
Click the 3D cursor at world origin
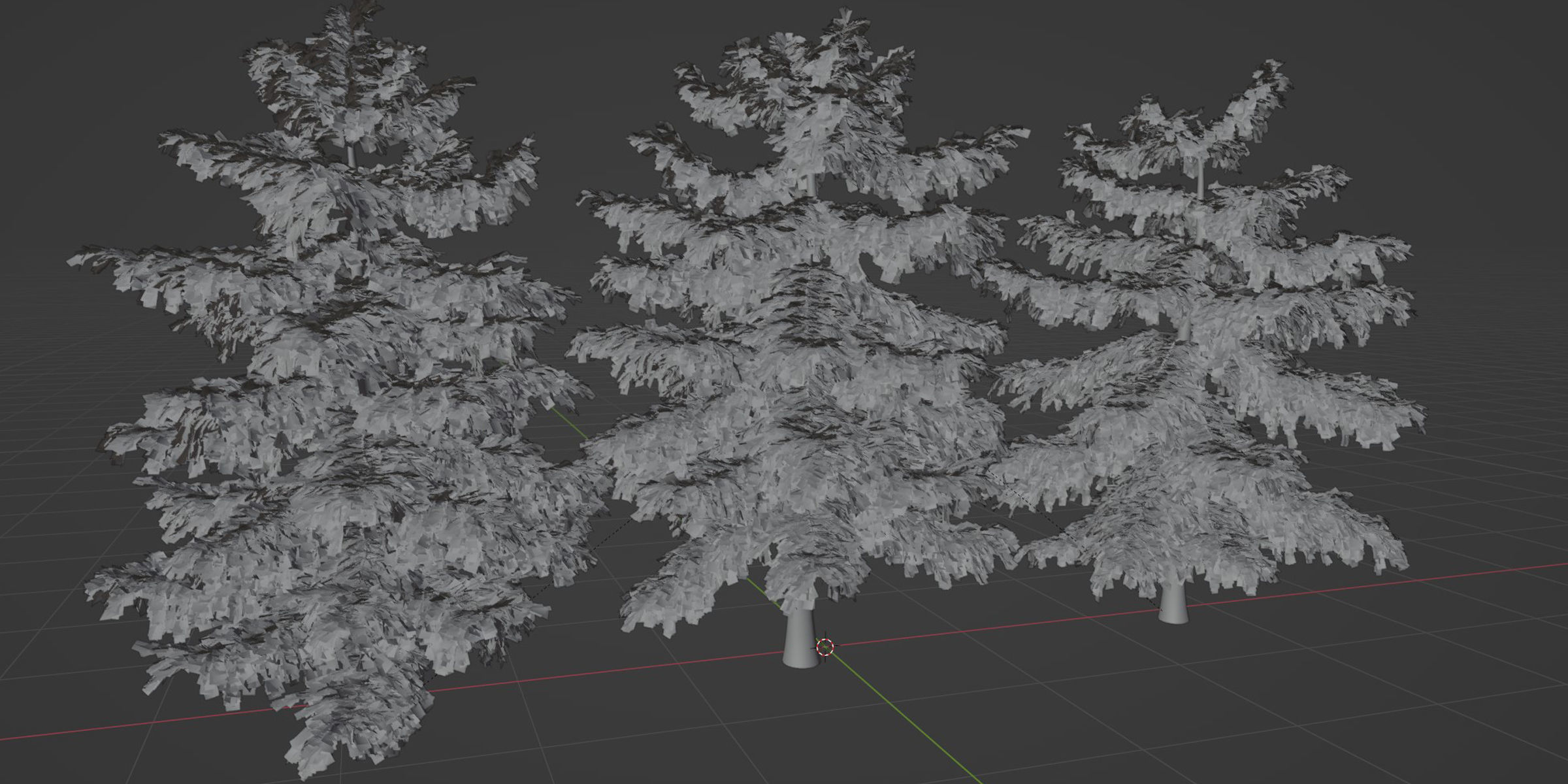825,647
